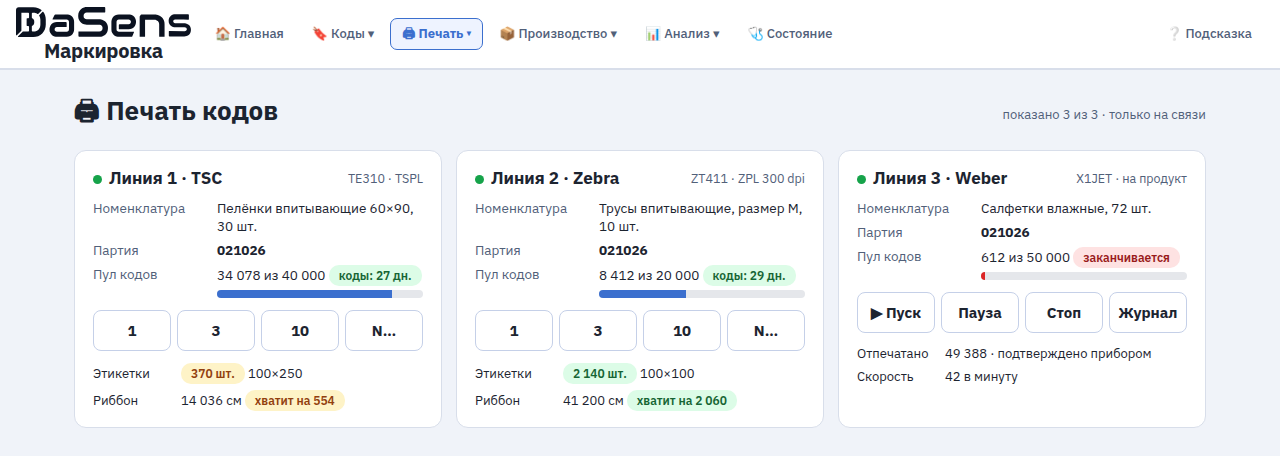This screenshot has width=1280, height=456.
Task: Click the 'Линия 1 · TSC' card title
Action: pyautogui.click(x=165, y=179)
